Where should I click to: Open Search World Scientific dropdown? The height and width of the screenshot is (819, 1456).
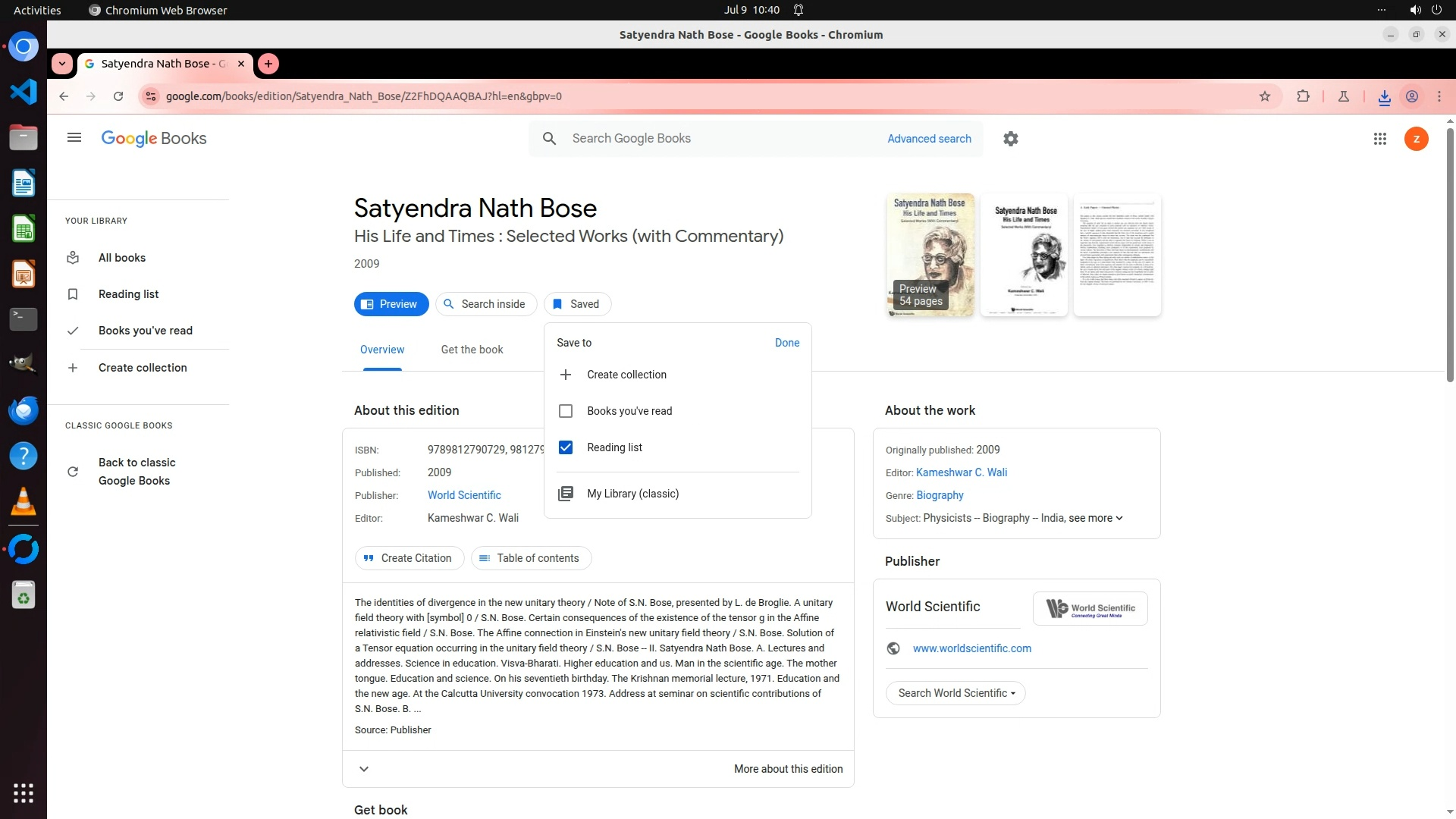955,693
